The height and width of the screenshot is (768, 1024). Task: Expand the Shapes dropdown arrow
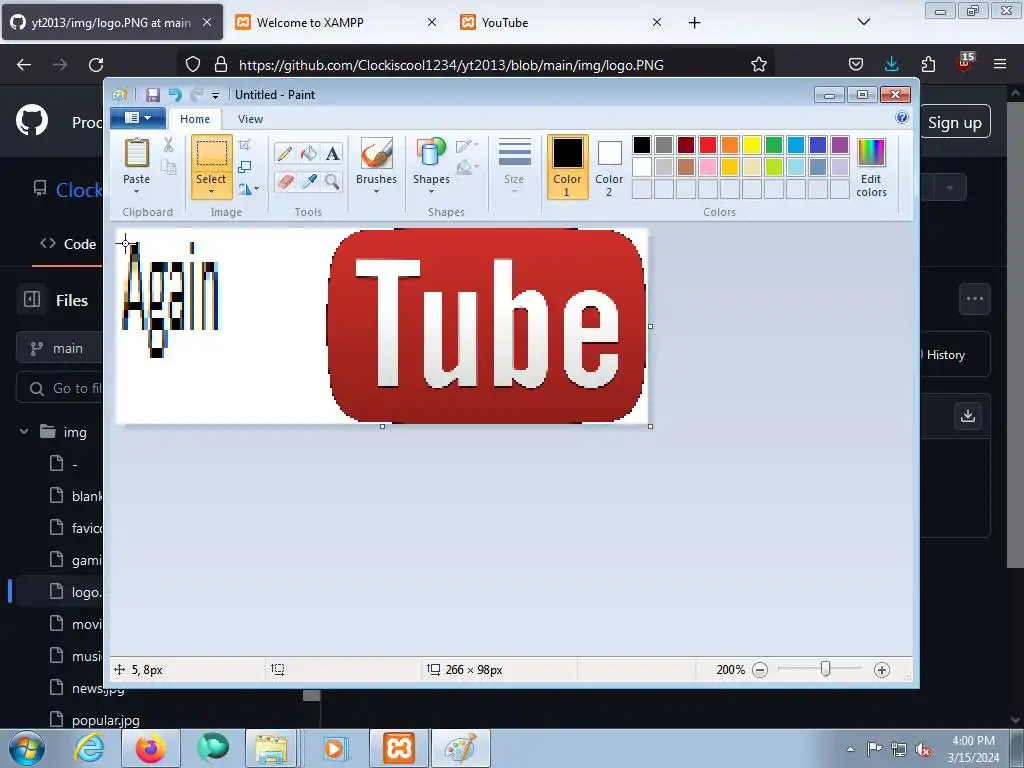tap(431, 191)
